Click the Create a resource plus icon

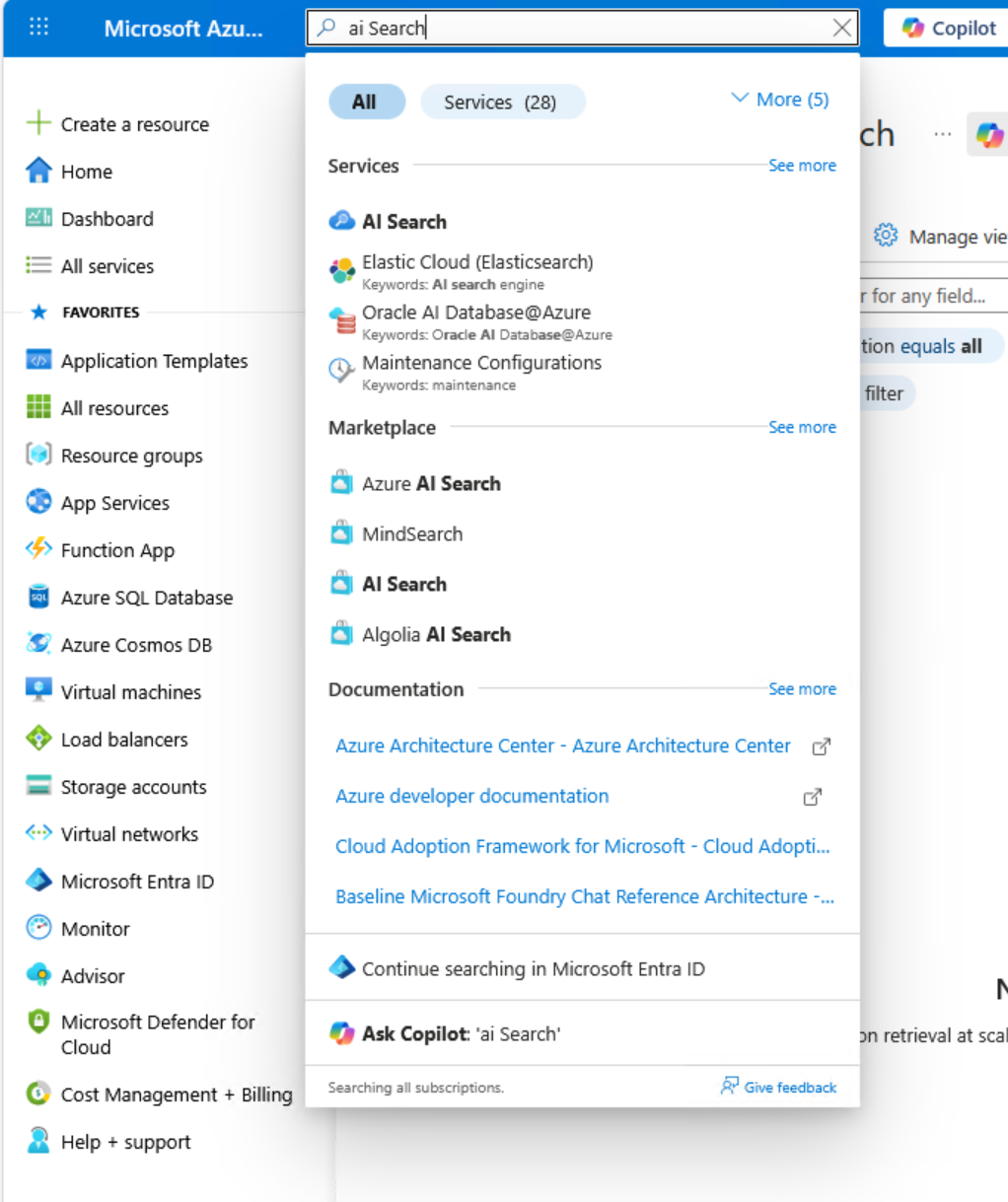(38, 123)
